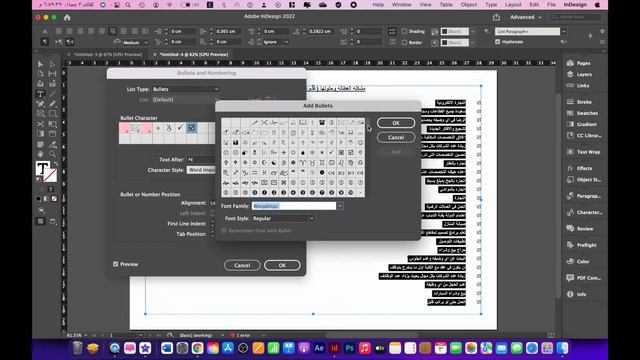Open the Medium dropdown in control panel
Screen dimensions: 640x360
[136, 42]
